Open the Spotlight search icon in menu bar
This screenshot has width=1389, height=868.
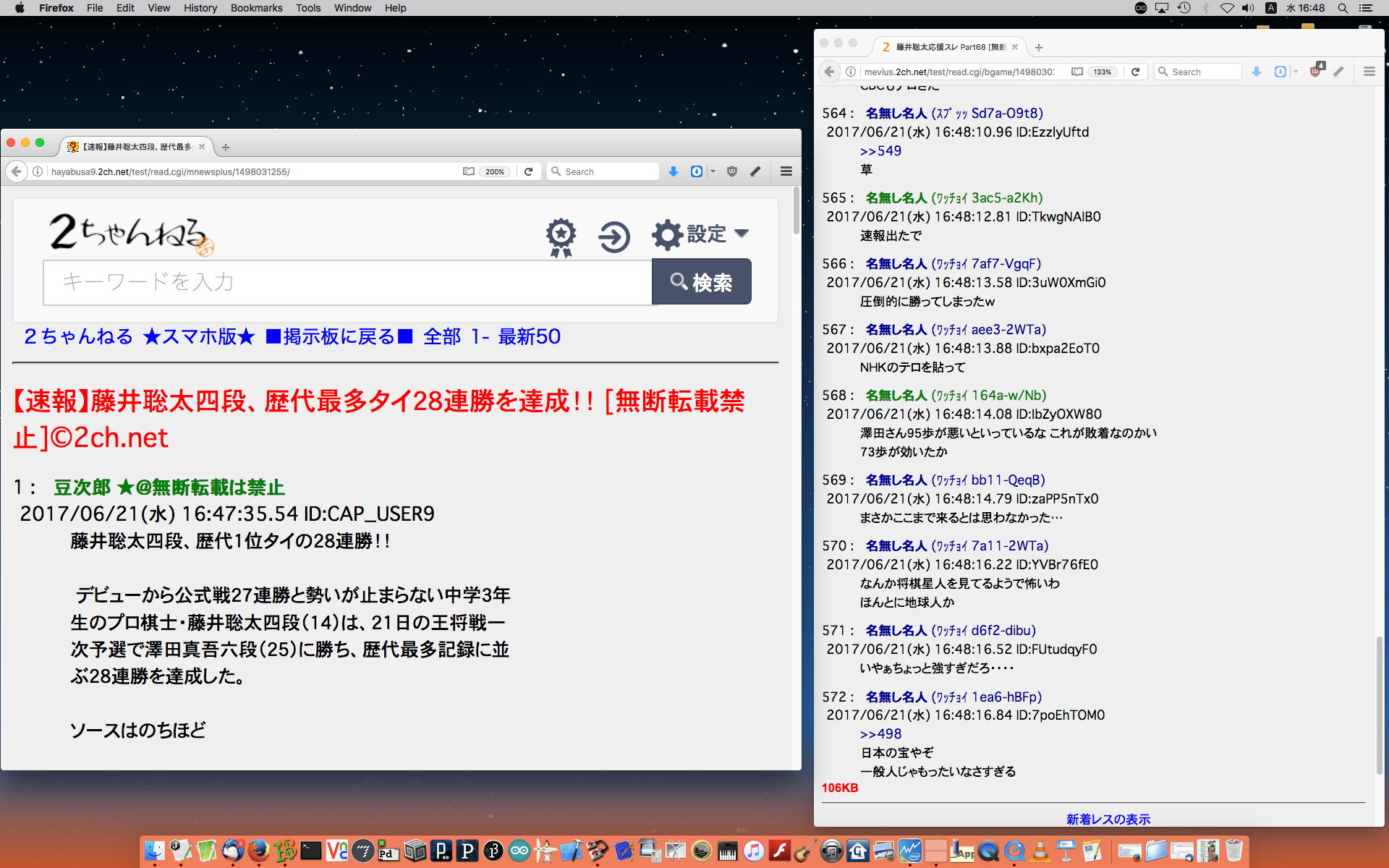pos(1343,8)
